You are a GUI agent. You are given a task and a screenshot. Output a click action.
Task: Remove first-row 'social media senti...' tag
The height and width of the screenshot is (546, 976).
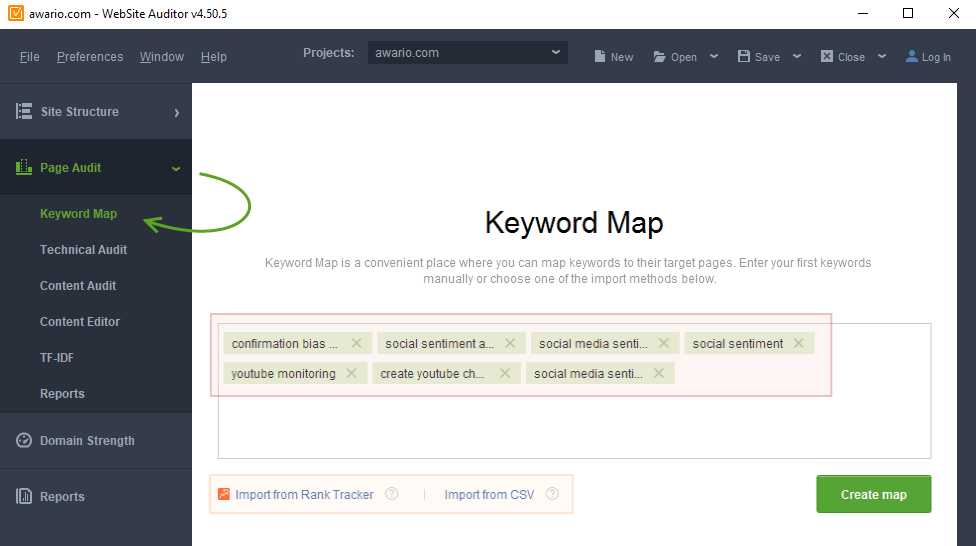(x=664, y=343)
